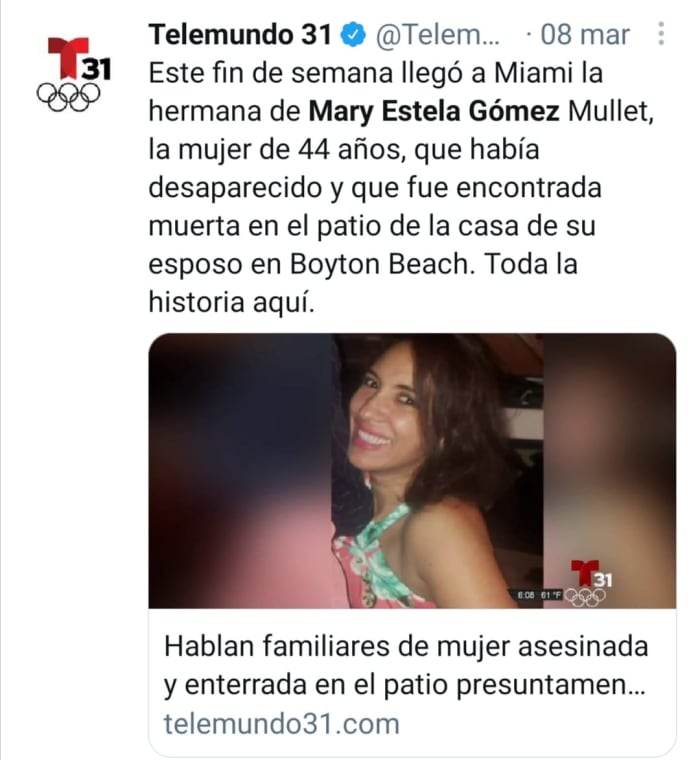Open the @Telem... handle link
Screen dimensions: 700x760
coord(438,35)
